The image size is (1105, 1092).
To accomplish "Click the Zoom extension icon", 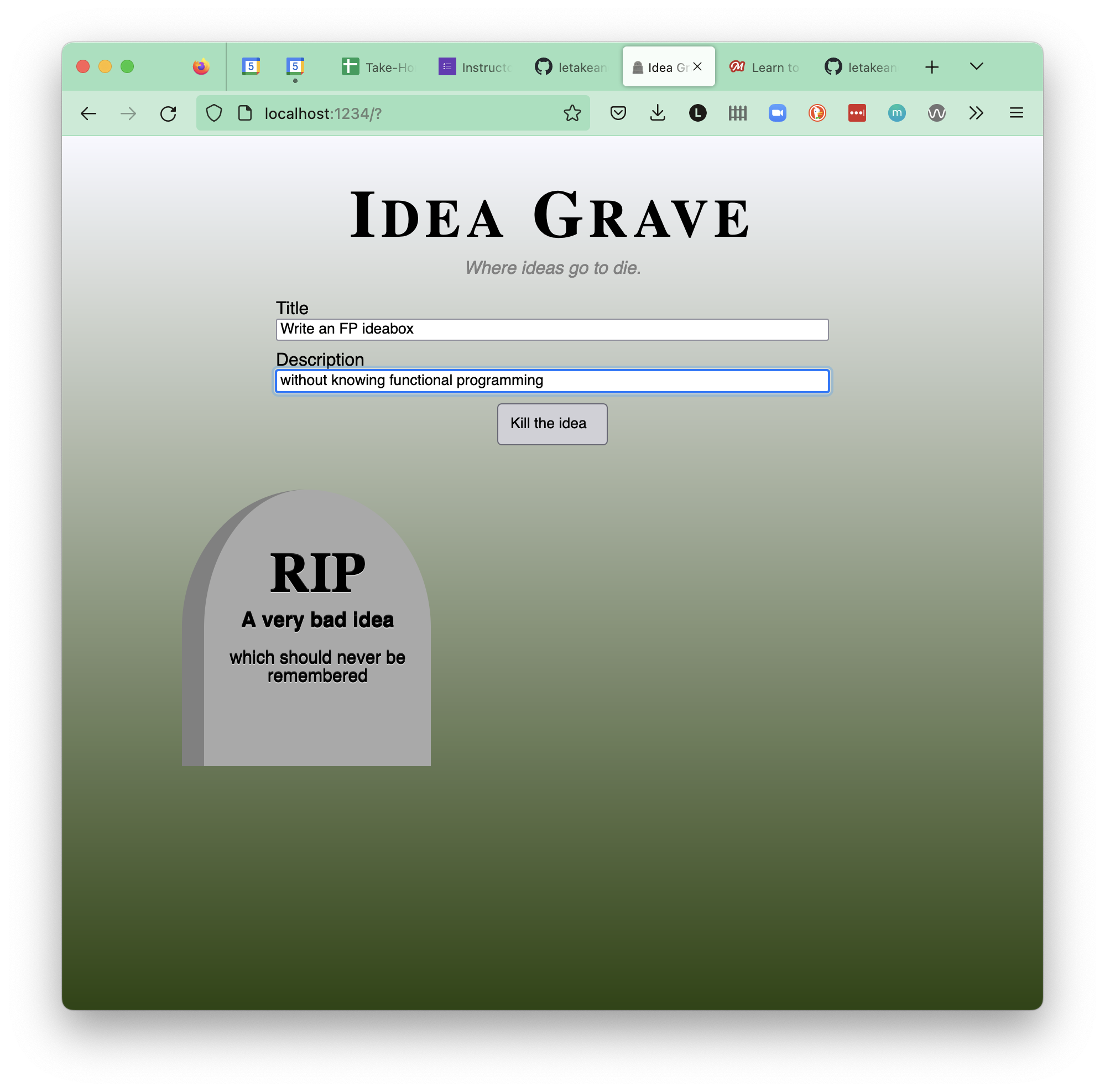I will 777,113.
